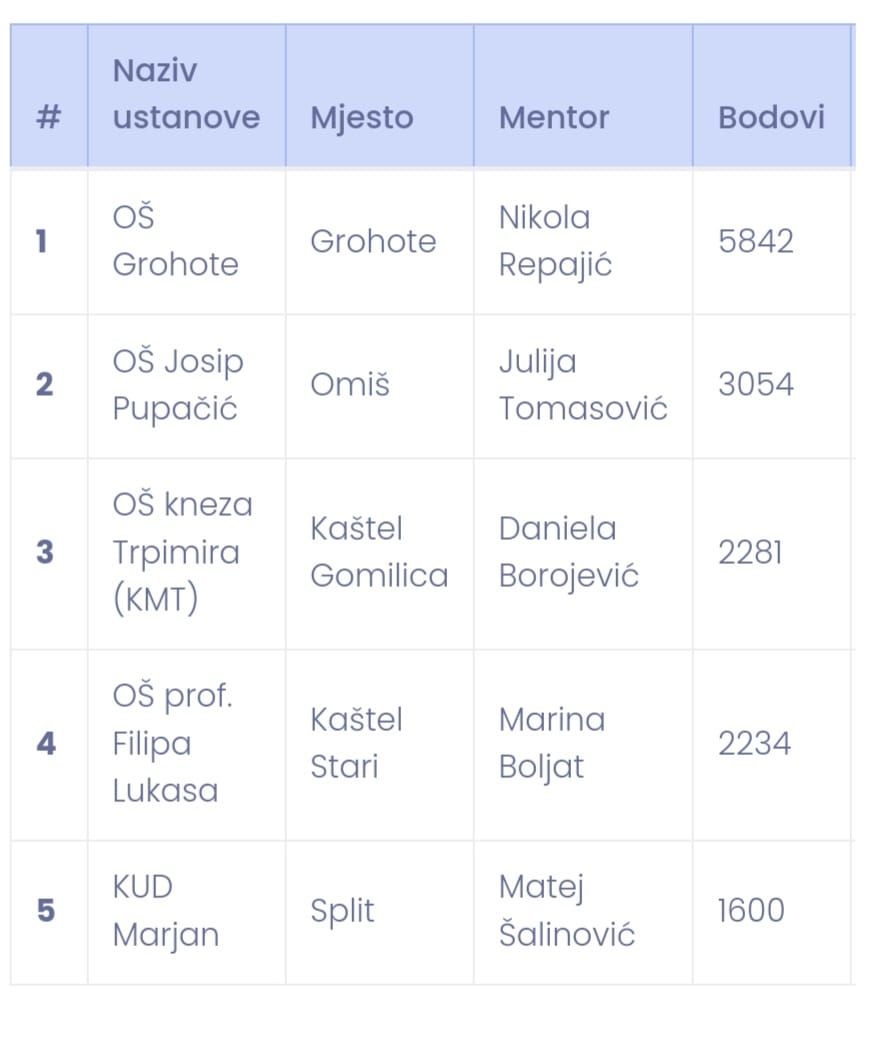Select the OŠ prof. Filipa Lukasa row
This screenshot has width=880, height=1041.
tap(432, 744)
